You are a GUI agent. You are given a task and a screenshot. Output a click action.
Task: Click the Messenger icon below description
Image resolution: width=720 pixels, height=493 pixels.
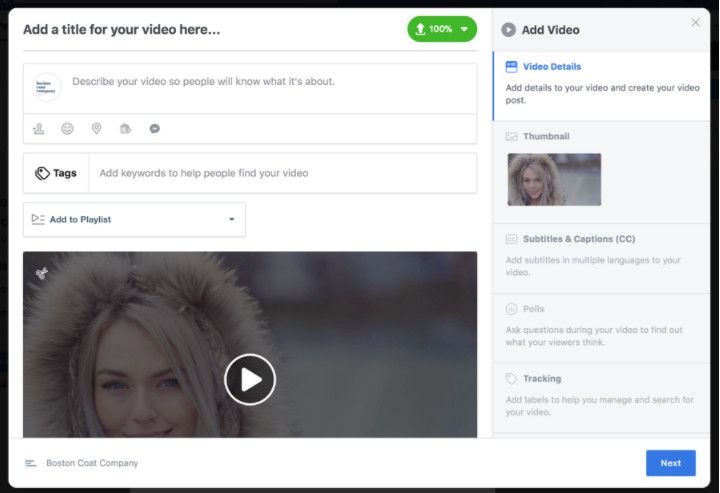[x=155, y=129]
